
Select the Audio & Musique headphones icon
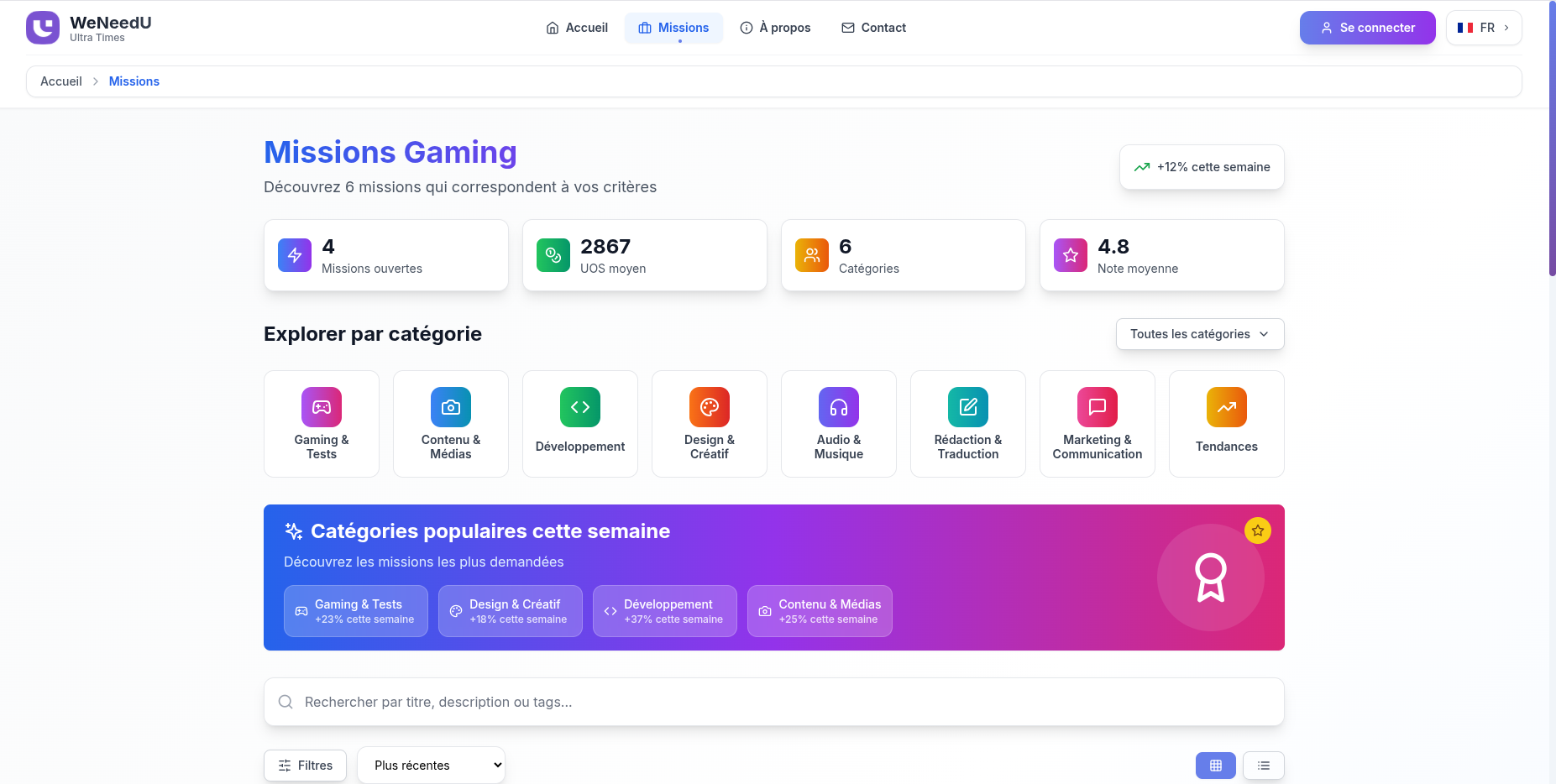(839, 407)
